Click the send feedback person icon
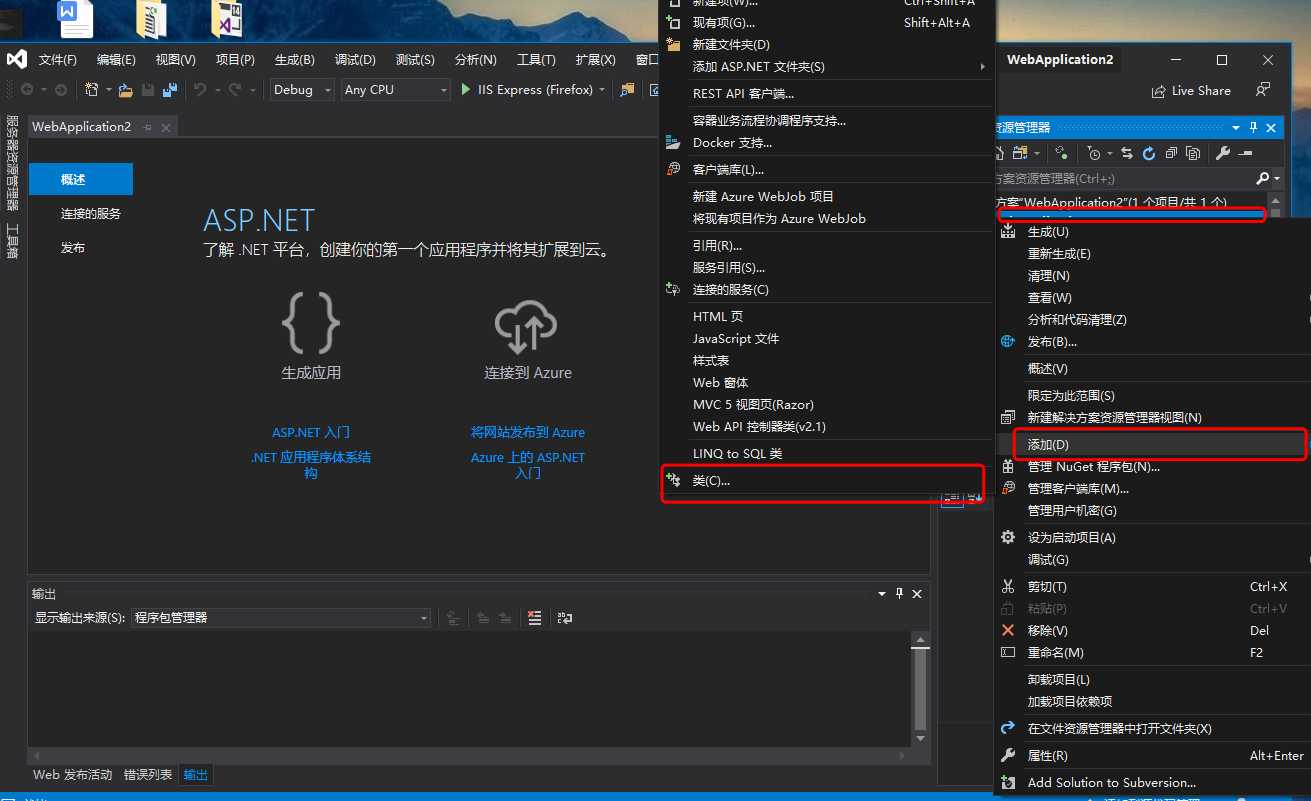1311x801 pixels. pos(1263,90)
